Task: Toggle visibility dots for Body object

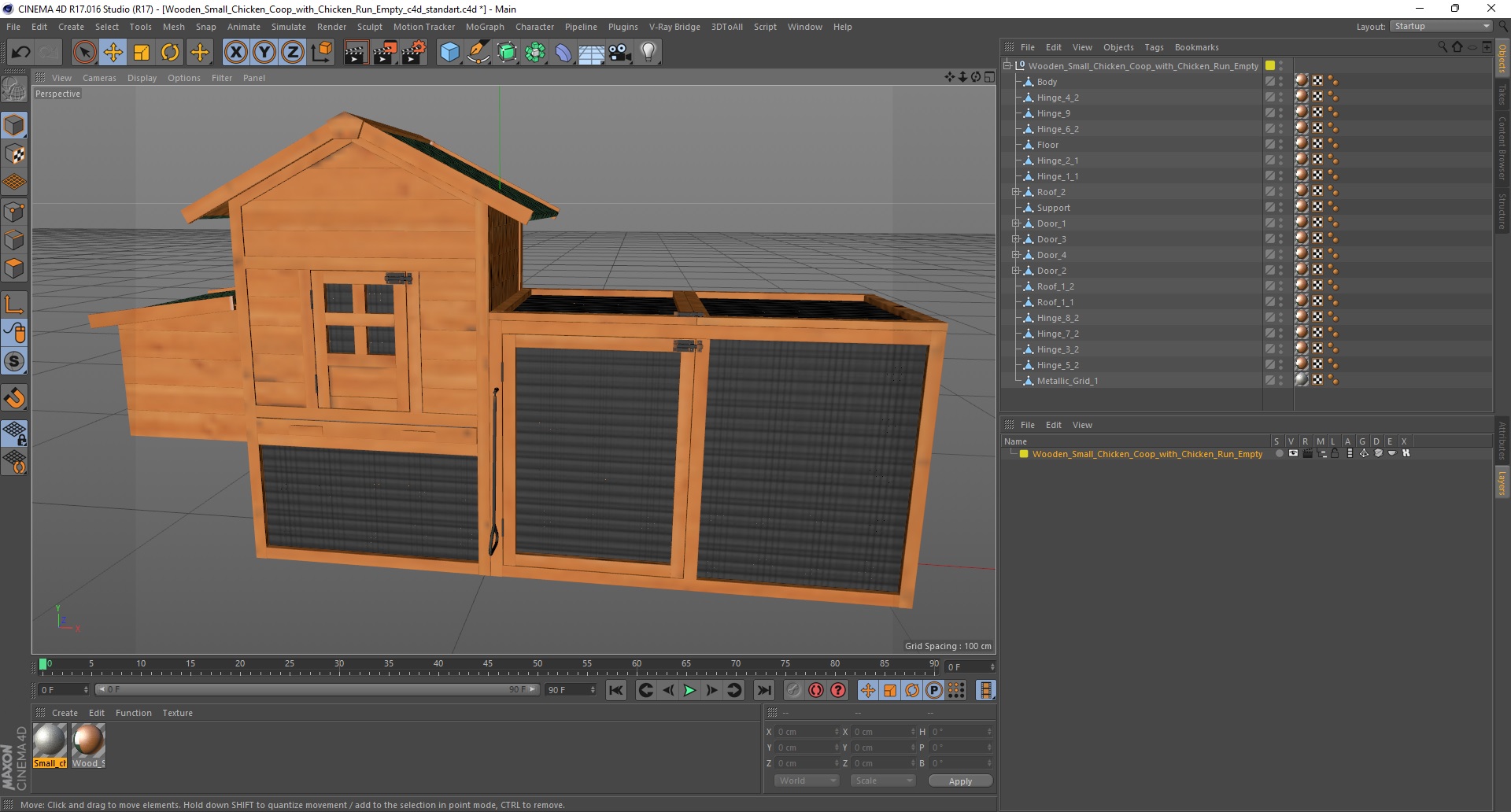Action: tap(1280, 82)
